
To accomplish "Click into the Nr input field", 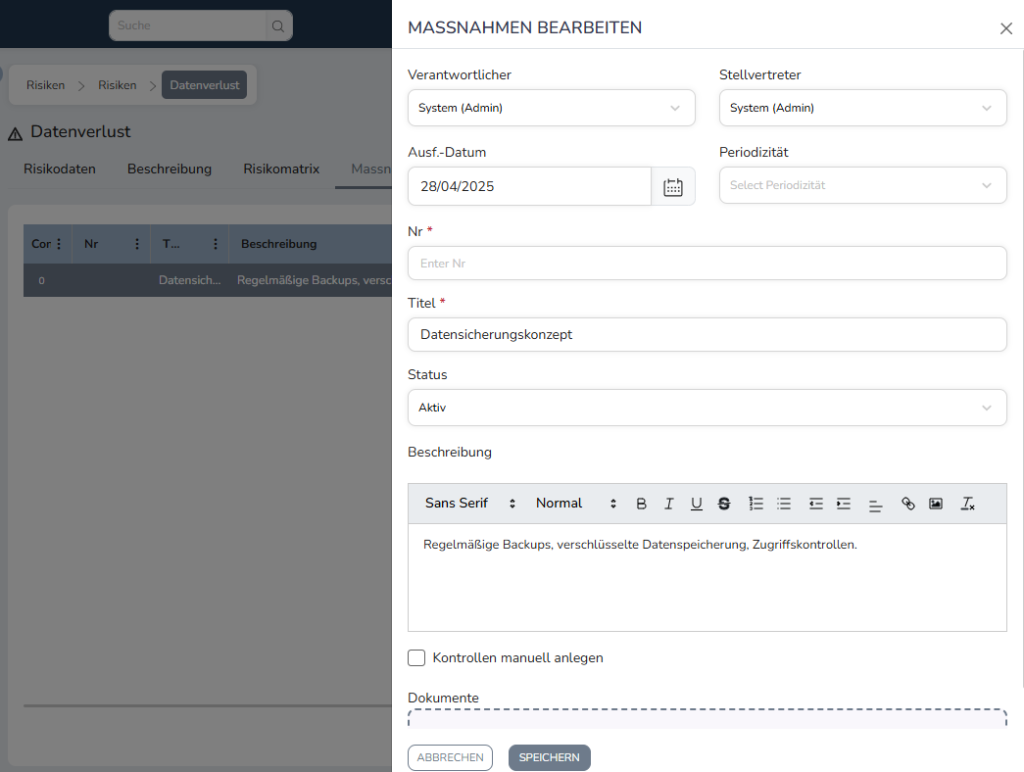I will point(706,264).
